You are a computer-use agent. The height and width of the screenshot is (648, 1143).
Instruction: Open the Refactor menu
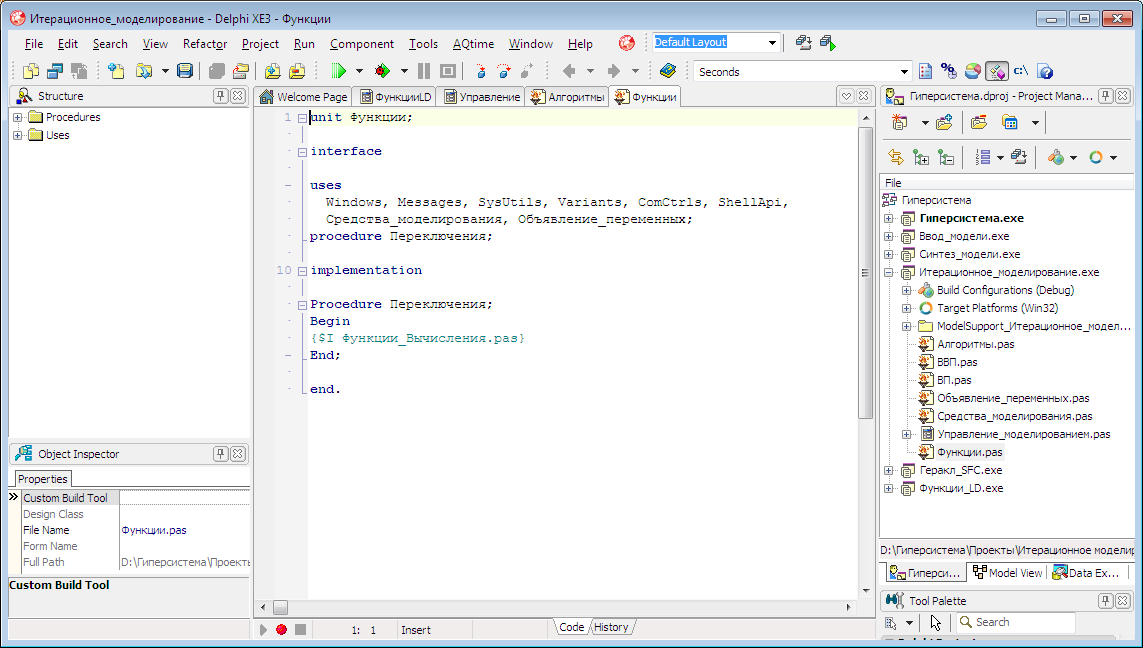tap(205, 44)
